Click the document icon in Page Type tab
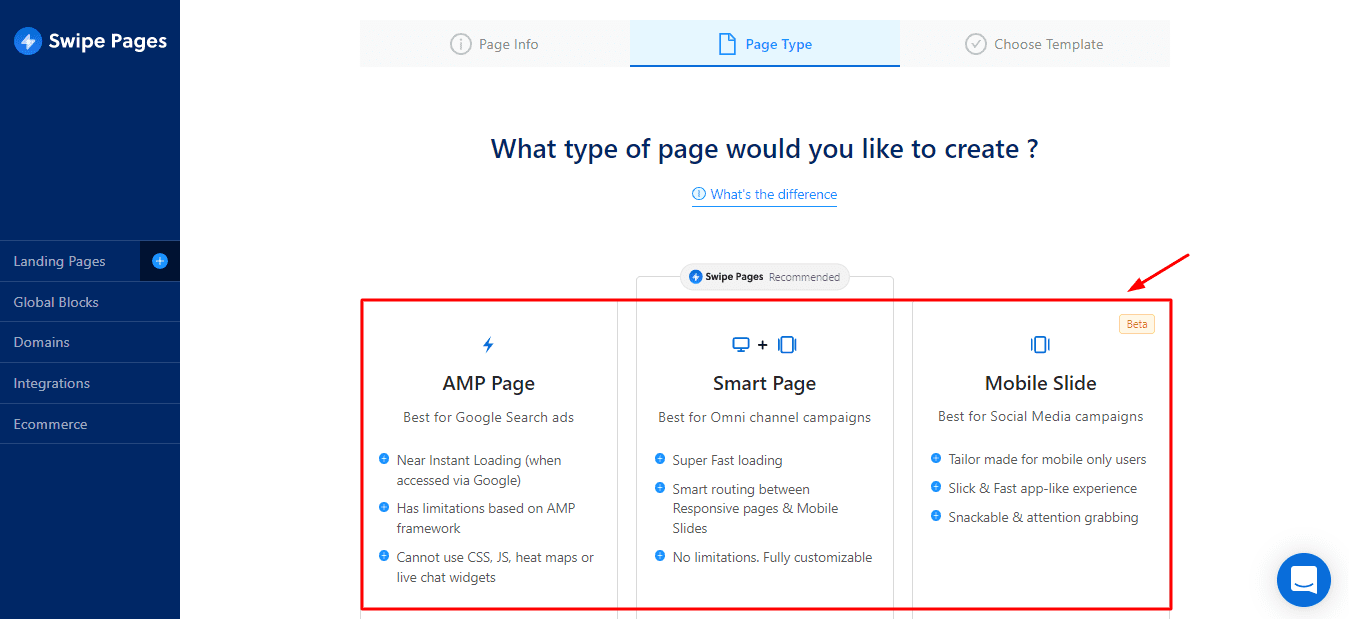 coord(727,44)
